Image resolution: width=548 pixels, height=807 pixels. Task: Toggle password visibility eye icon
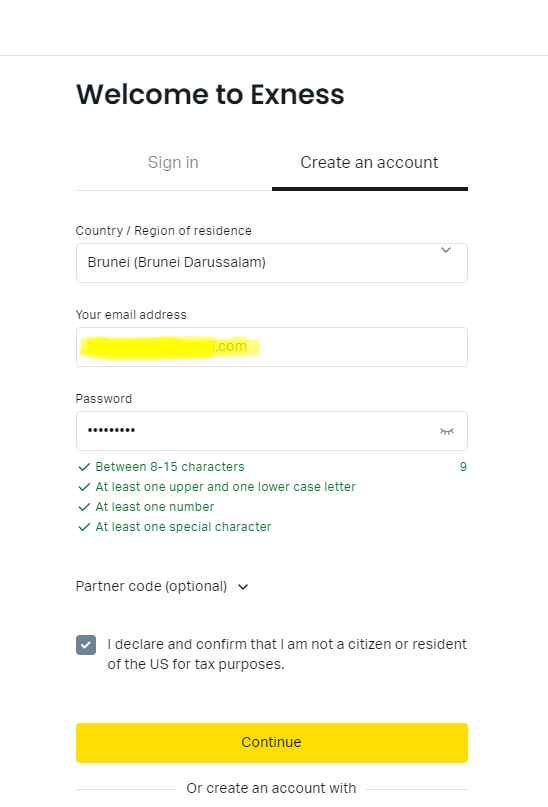[x=447, y=431]
